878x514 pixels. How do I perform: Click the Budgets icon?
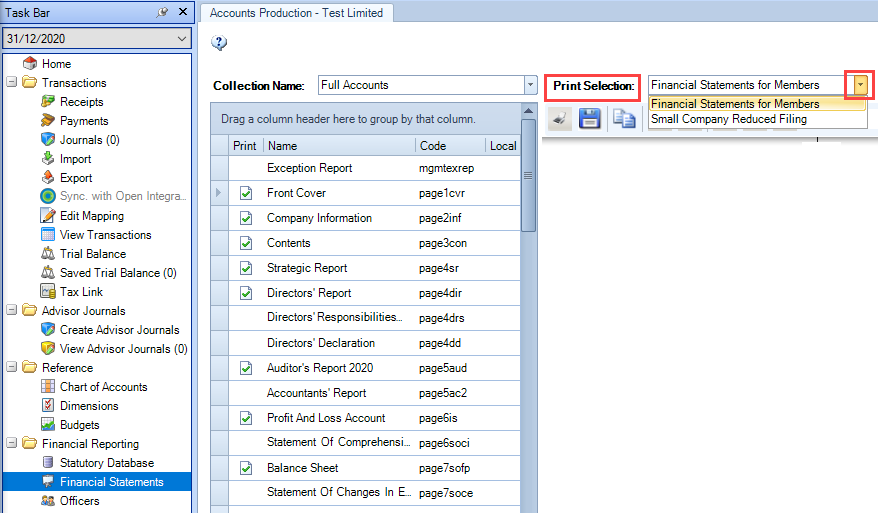[48, 424]
